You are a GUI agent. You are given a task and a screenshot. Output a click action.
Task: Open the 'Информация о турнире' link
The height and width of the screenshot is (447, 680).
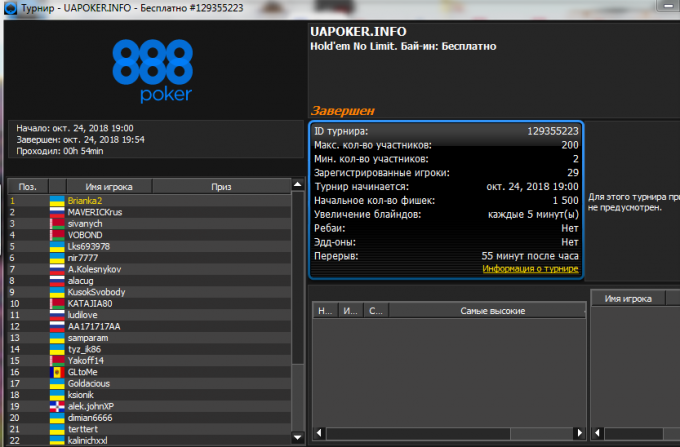(x=530, y=269)
